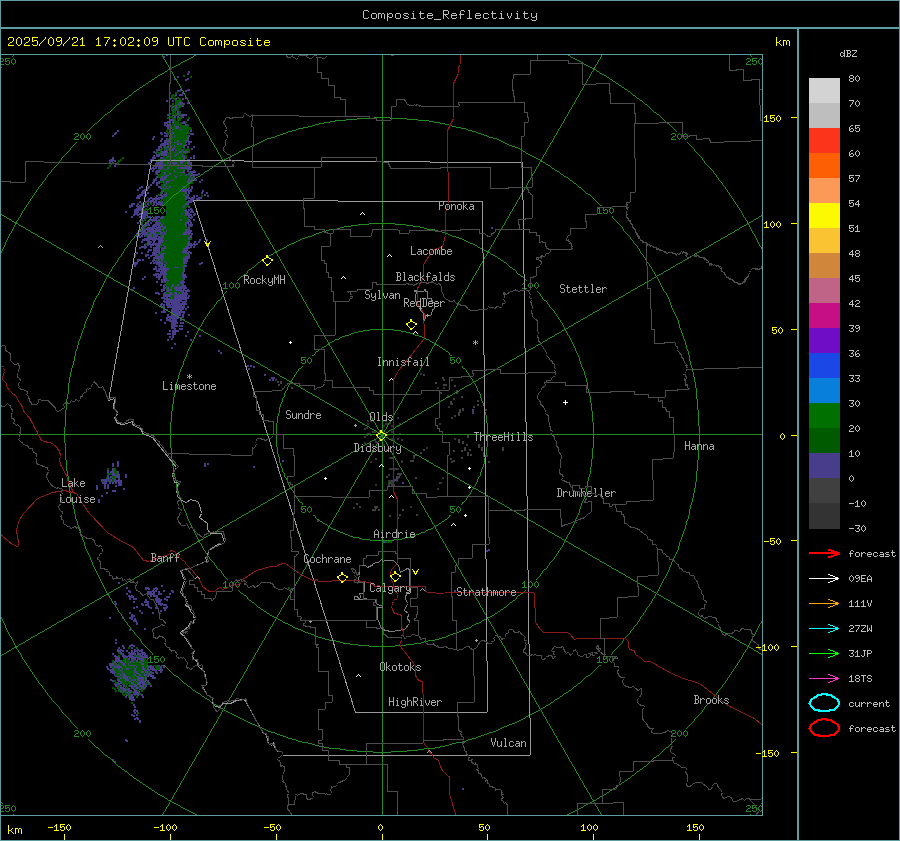Image resolution: width=900 pixels, height=841 pixels.
Task: Click the orange 111V arrow icon
Action: (x=823, y=603)
